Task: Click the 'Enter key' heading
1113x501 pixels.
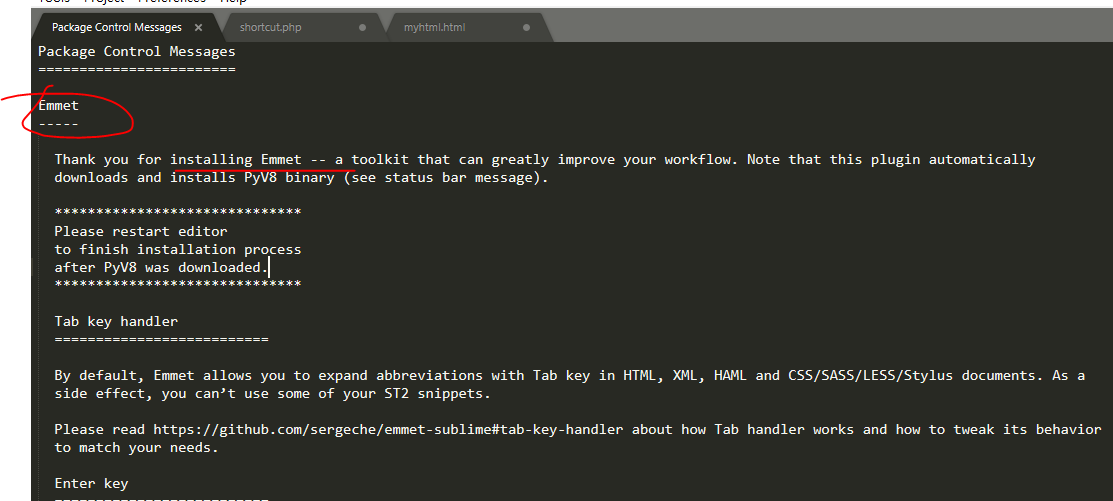Action: coord(91,484)
